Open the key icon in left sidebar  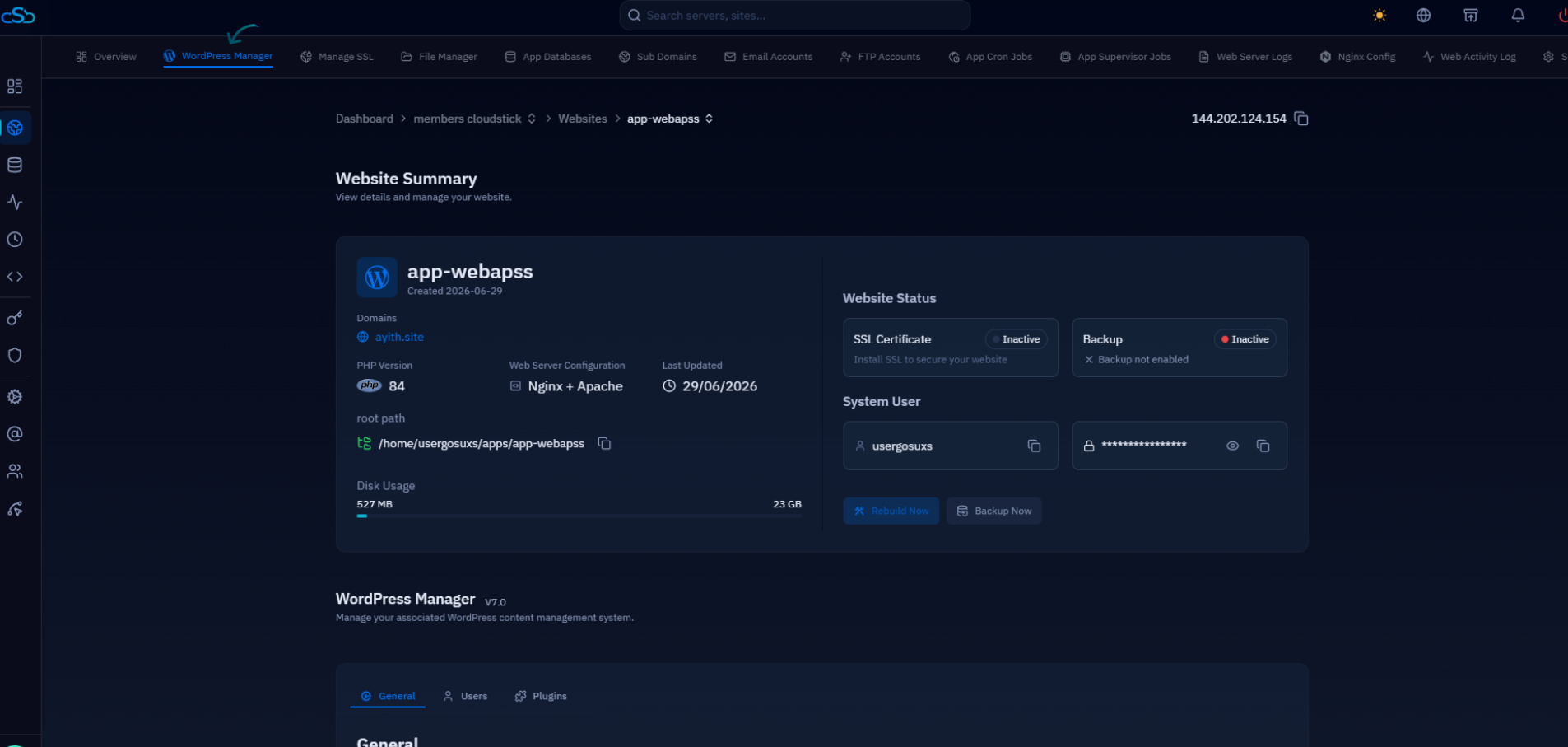tap(15, 318)
